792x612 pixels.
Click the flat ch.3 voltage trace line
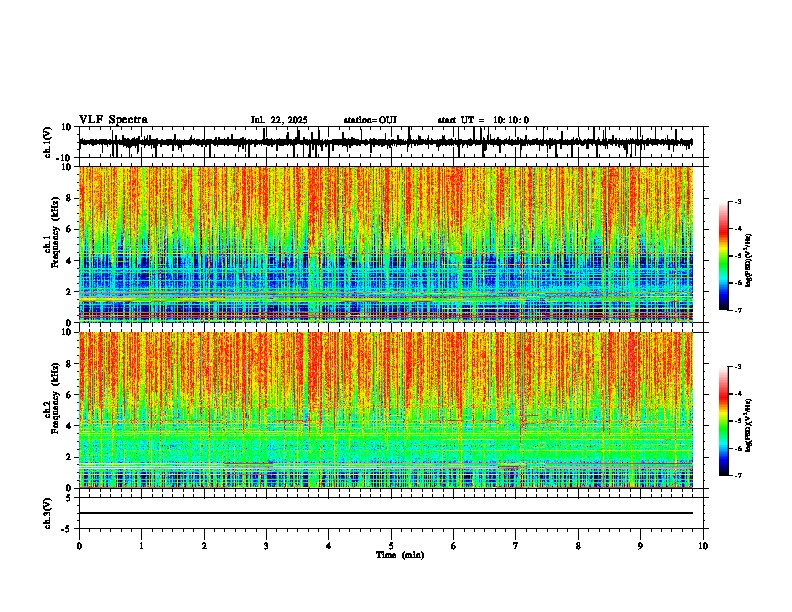click(x=386, y=513)
